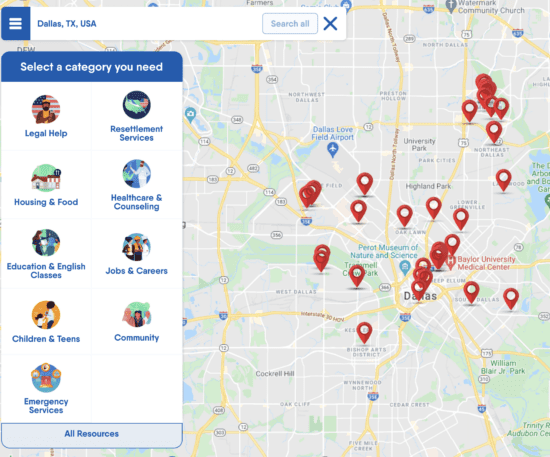Click the Dallas Love Field Airport marker

pos(333,150)
